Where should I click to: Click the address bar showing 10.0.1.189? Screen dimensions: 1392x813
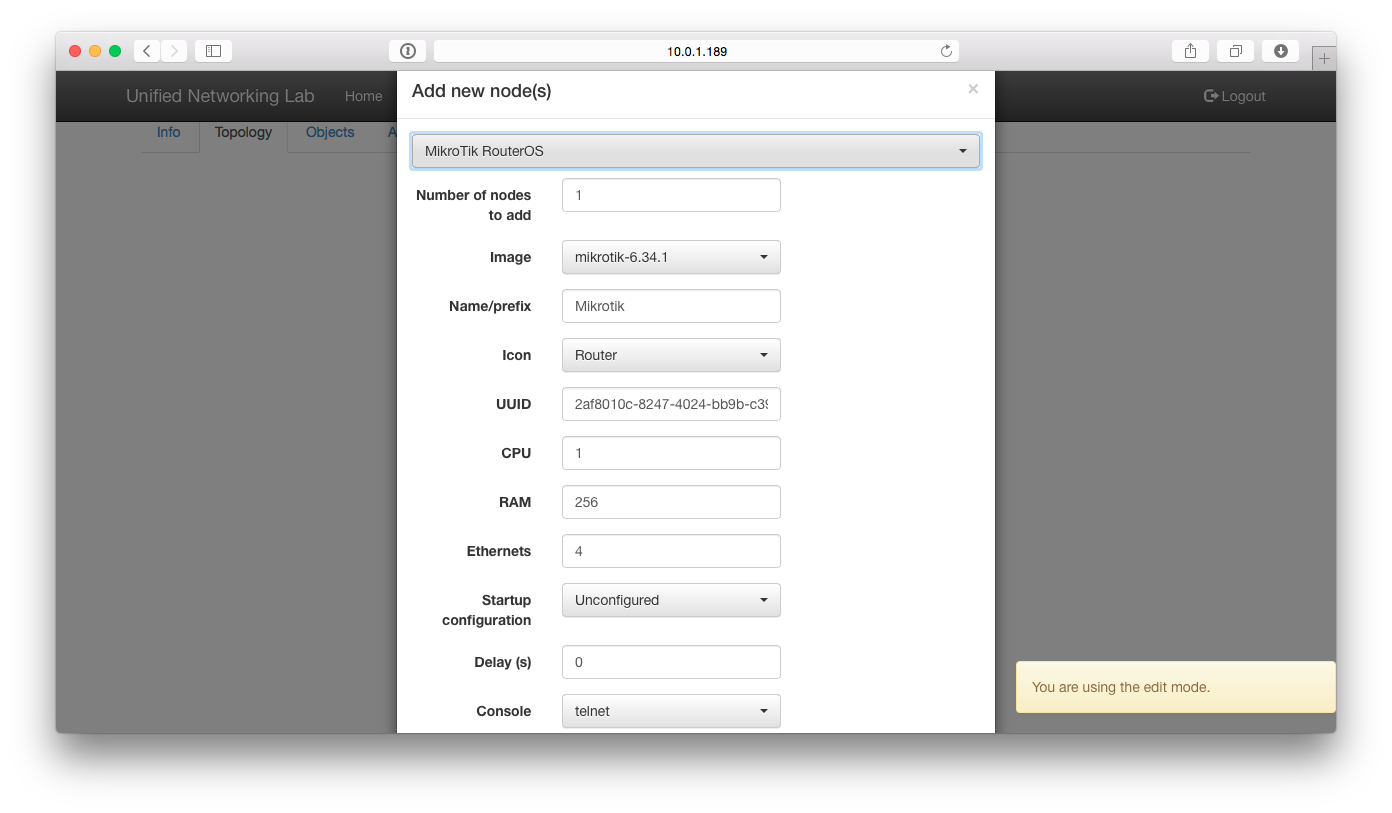696,51
